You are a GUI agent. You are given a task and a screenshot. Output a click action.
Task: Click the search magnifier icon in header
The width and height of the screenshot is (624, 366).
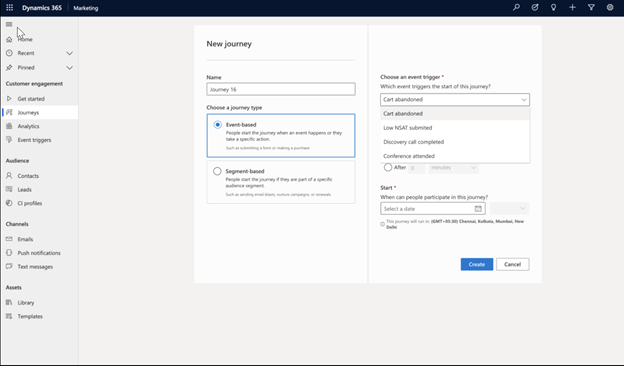click(x=516, y=7)
